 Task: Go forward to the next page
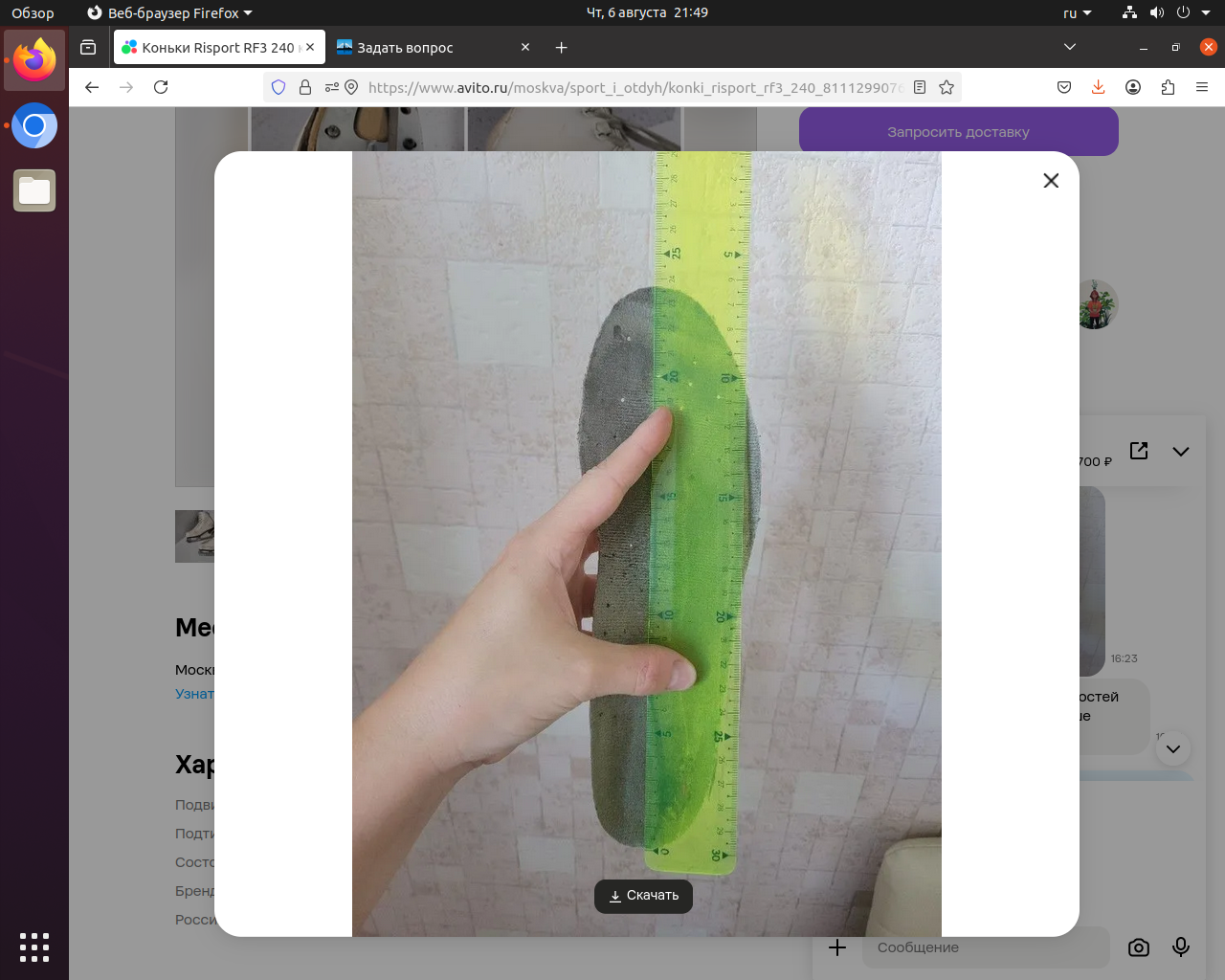tap(126, 87)
